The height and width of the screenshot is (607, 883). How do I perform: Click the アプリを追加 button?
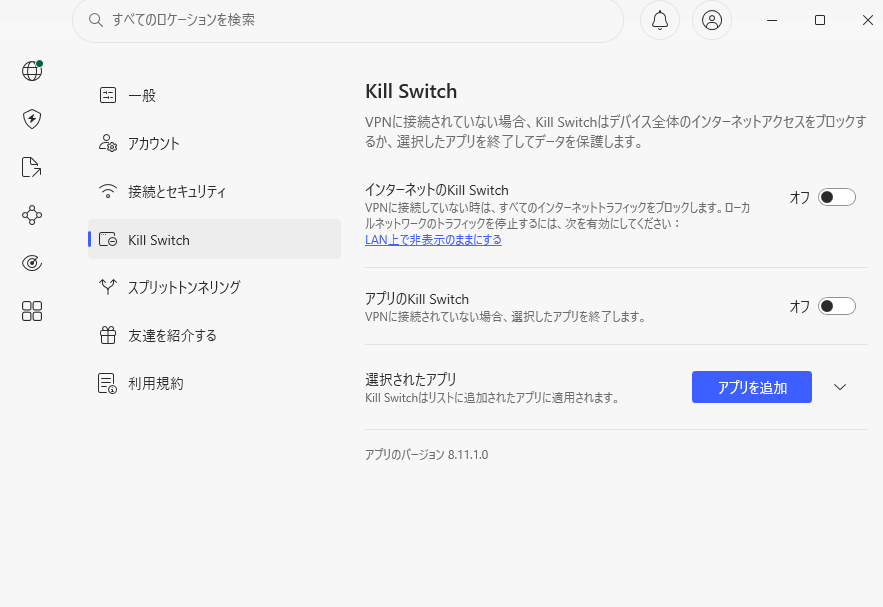[x=752, y=387]
